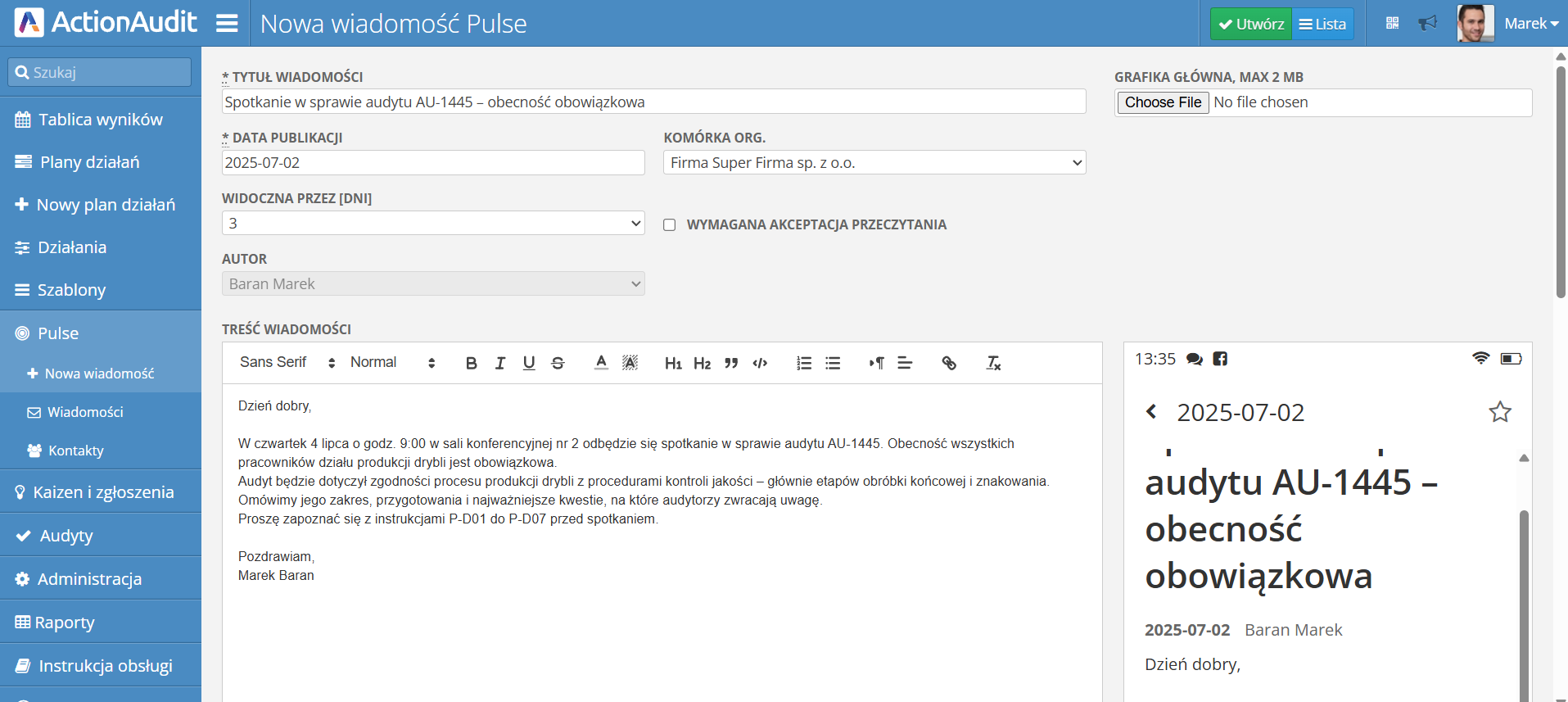Clear text formatting with the Tx icon

993,363
